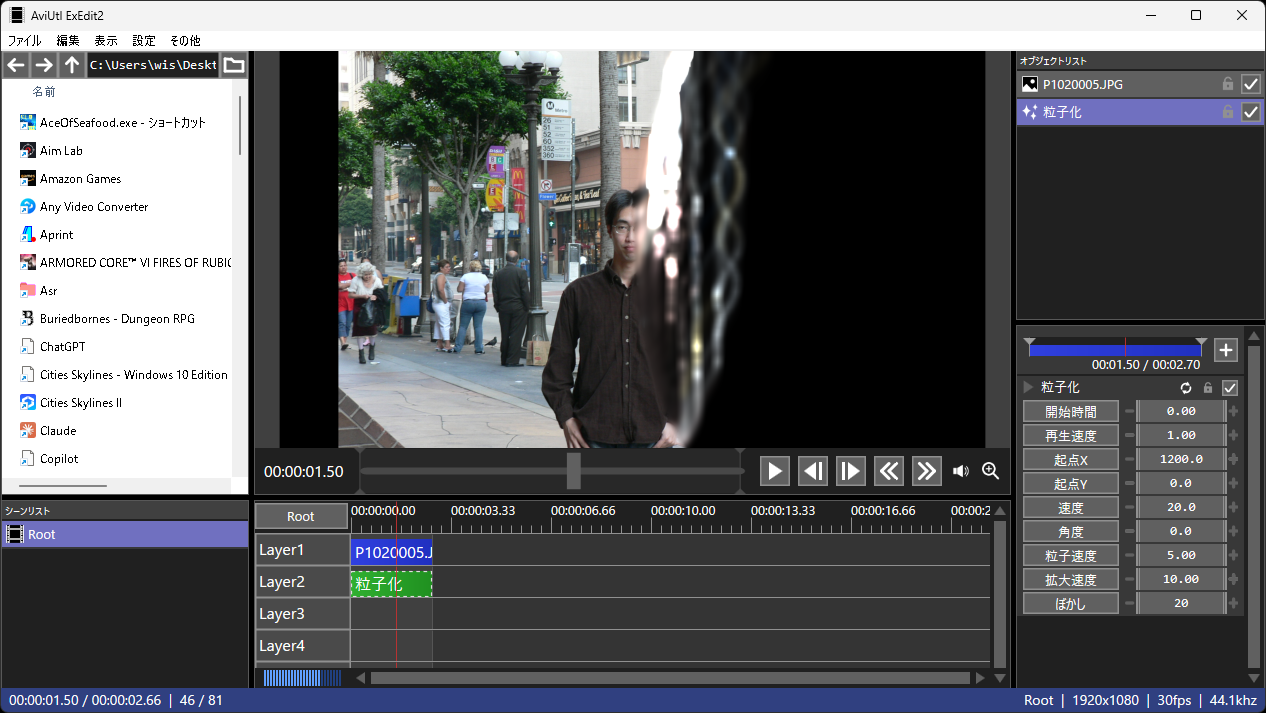This screenshot has width=1266, height=713.
Task: Toggle visibility checkbox for P1020005.JPG
Action: pyautogui.click(x=1250, y=84)
